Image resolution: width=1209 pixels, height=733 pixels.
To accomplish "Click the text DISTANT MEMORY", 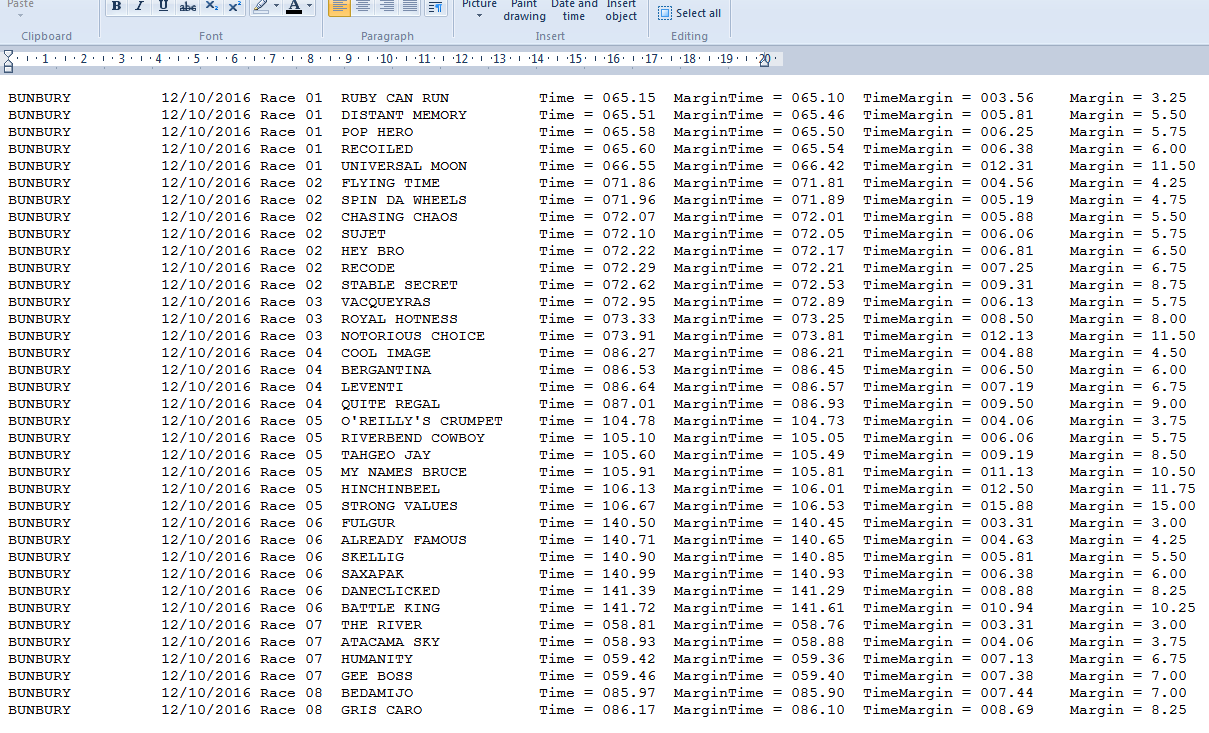I will point(404,115).
